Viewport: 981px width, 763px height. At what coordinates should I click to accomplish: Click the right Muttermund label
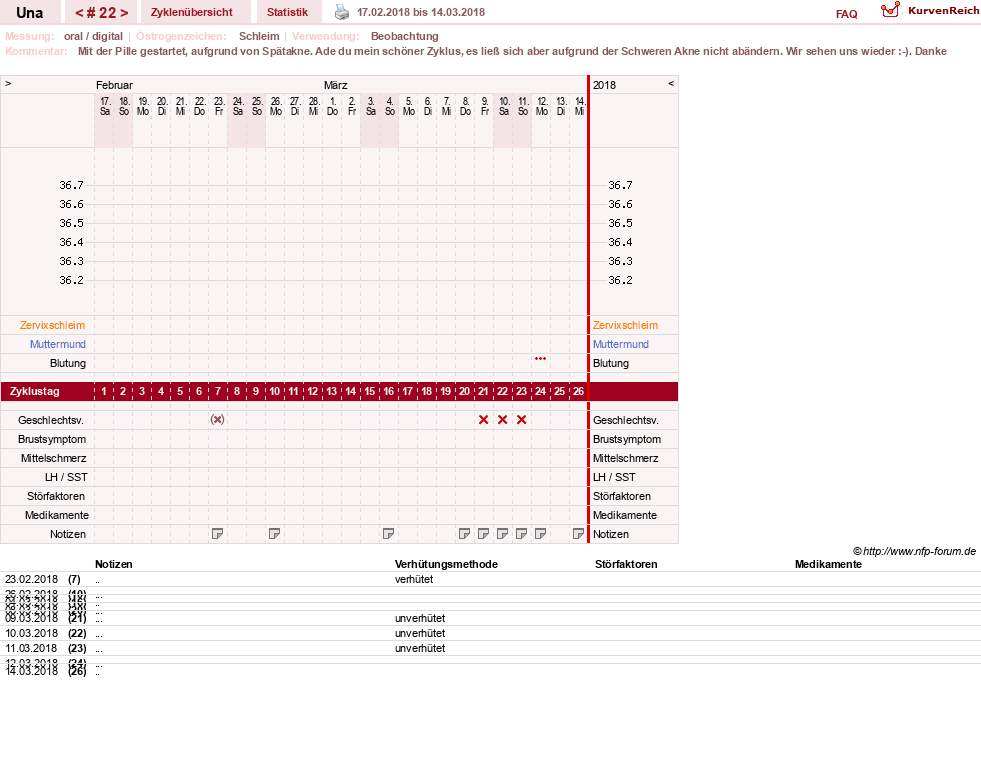(621, 344)
